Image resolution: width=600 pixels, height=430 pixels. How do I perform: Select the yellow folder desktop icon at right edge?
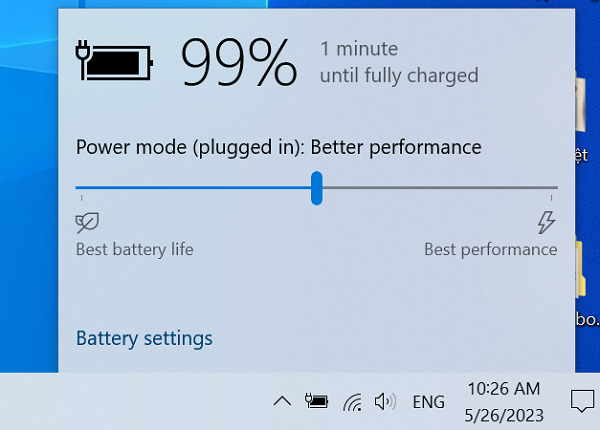(x=581, y=268)
